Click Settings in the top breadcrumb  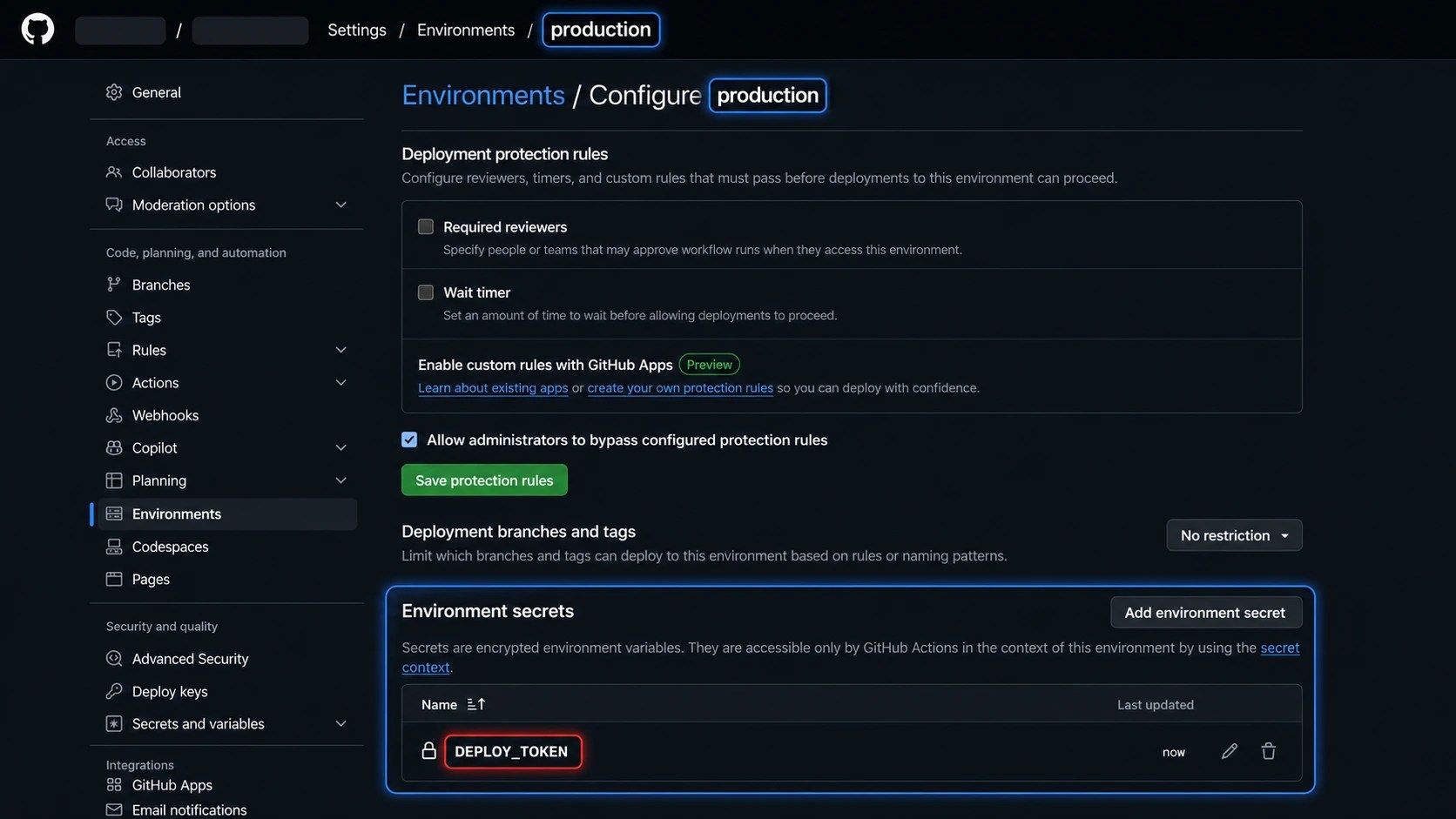357,30
